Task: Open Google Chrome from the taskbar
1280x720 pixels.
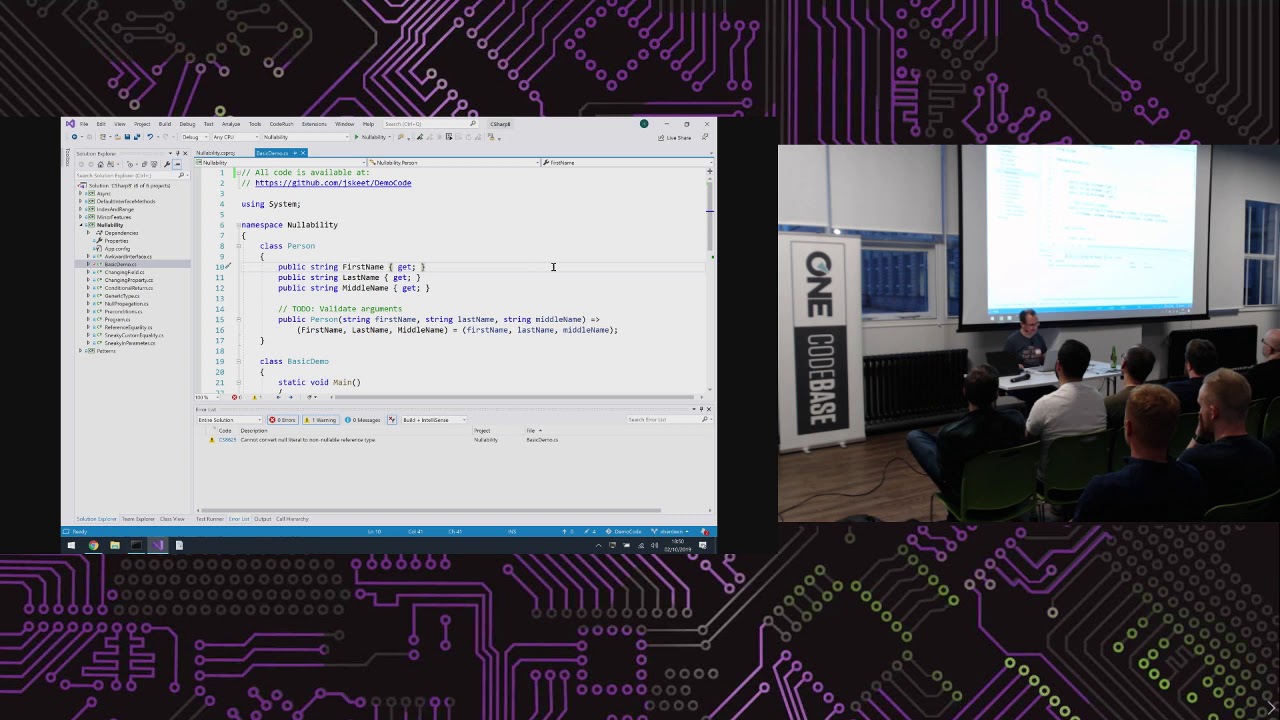Action: coord(93,545)
